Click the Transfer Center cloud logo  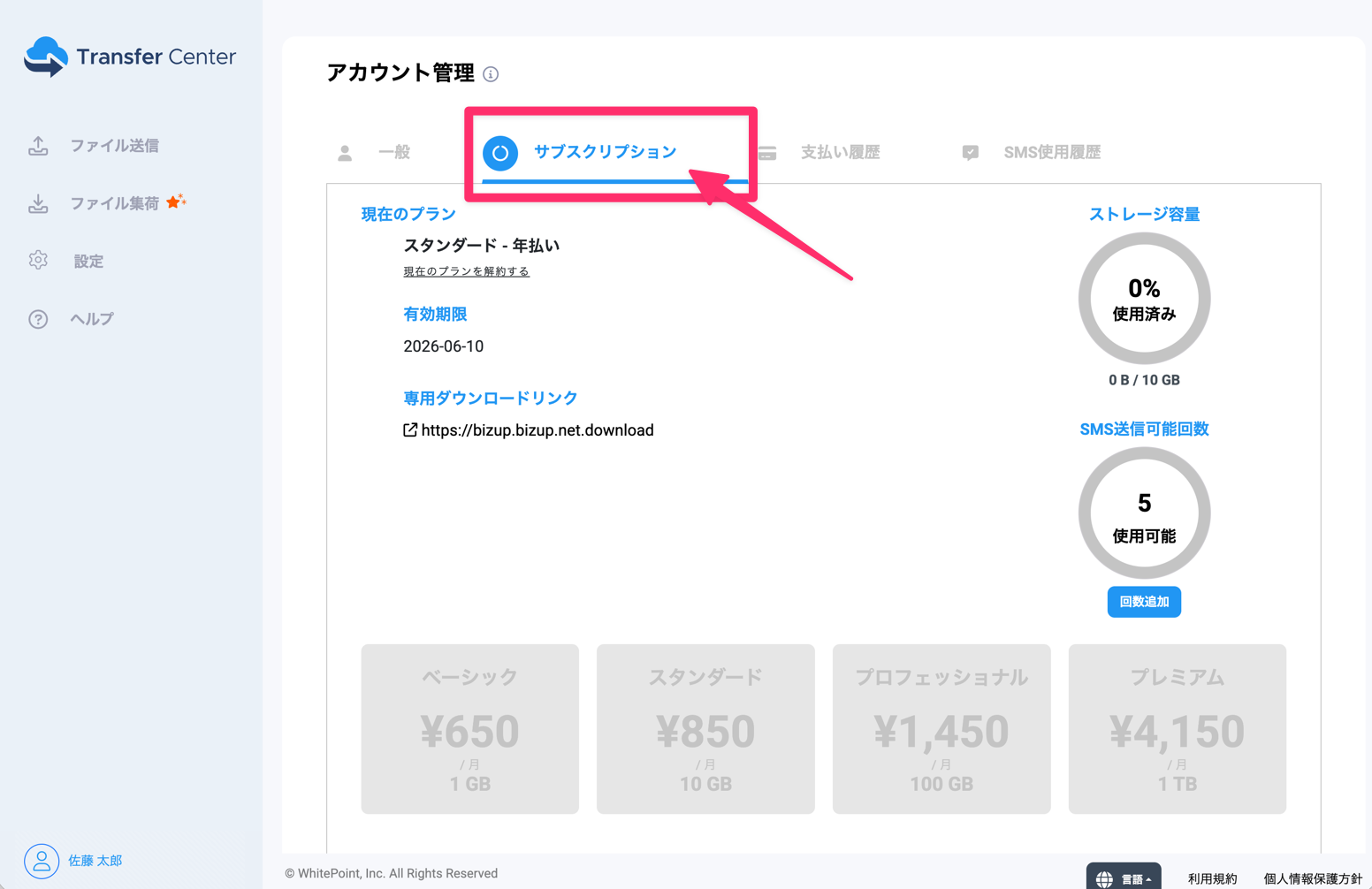pos(46,57)
